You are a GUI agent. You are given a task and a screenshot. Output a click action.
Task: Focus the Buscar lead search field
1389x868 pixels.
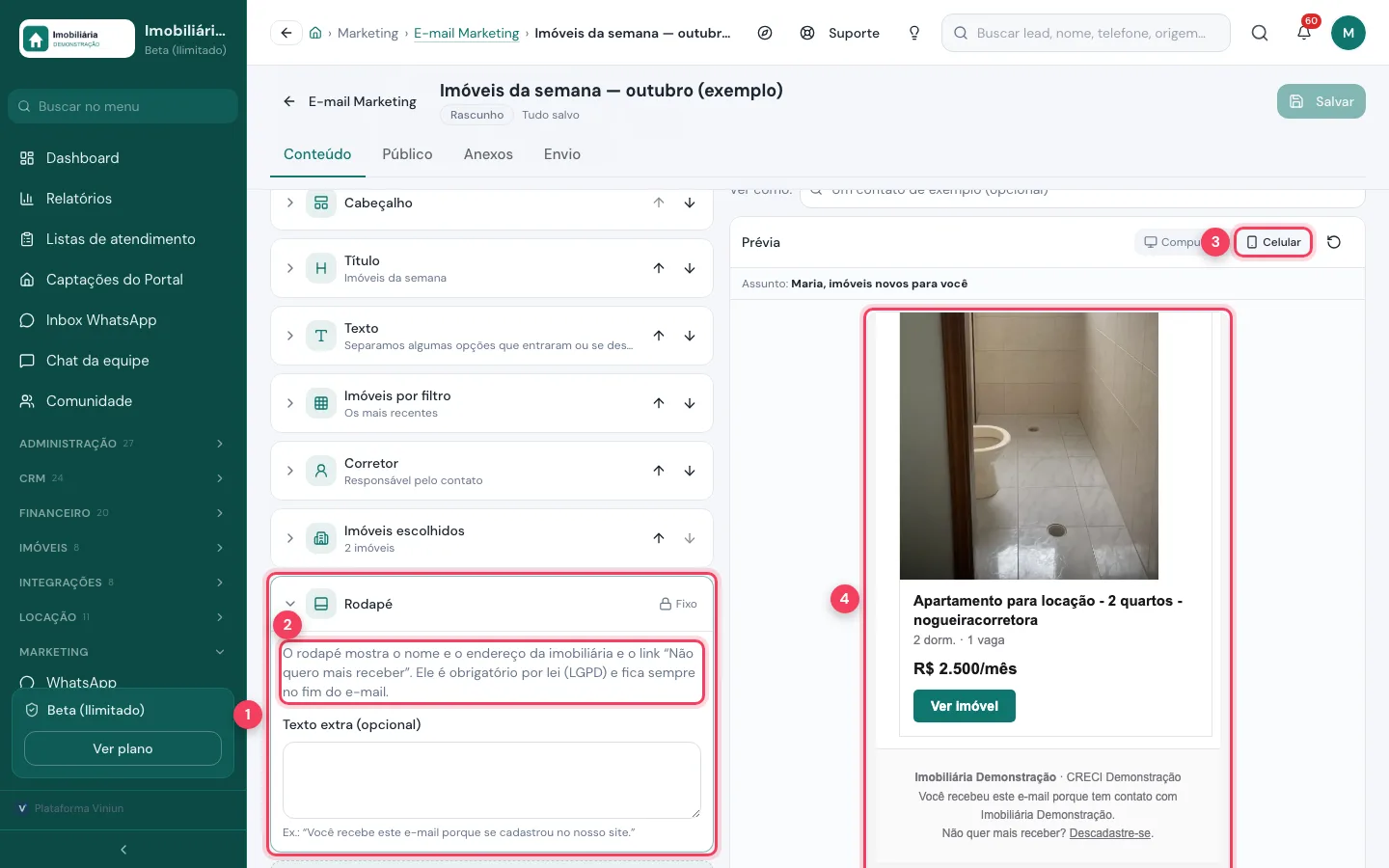(x=1086, y=33)
